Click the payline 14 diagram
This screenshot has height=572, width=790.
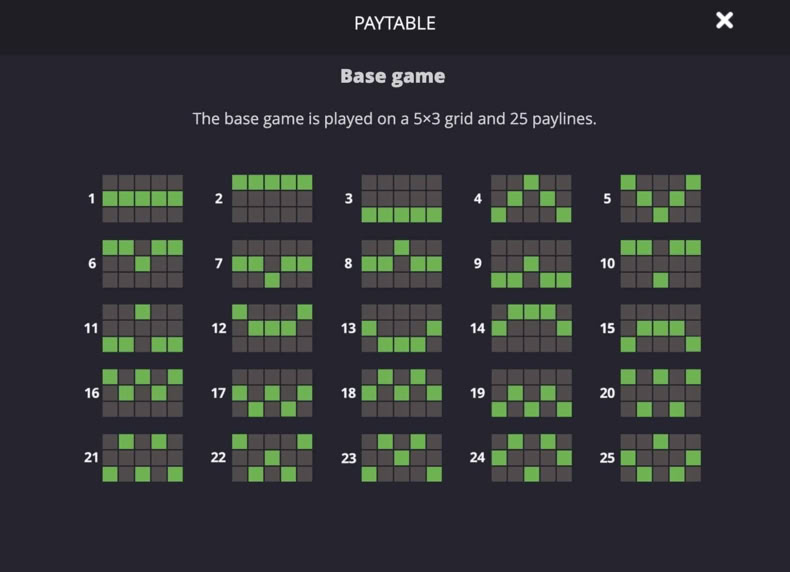pyautogui.click(x=531, y=328)
